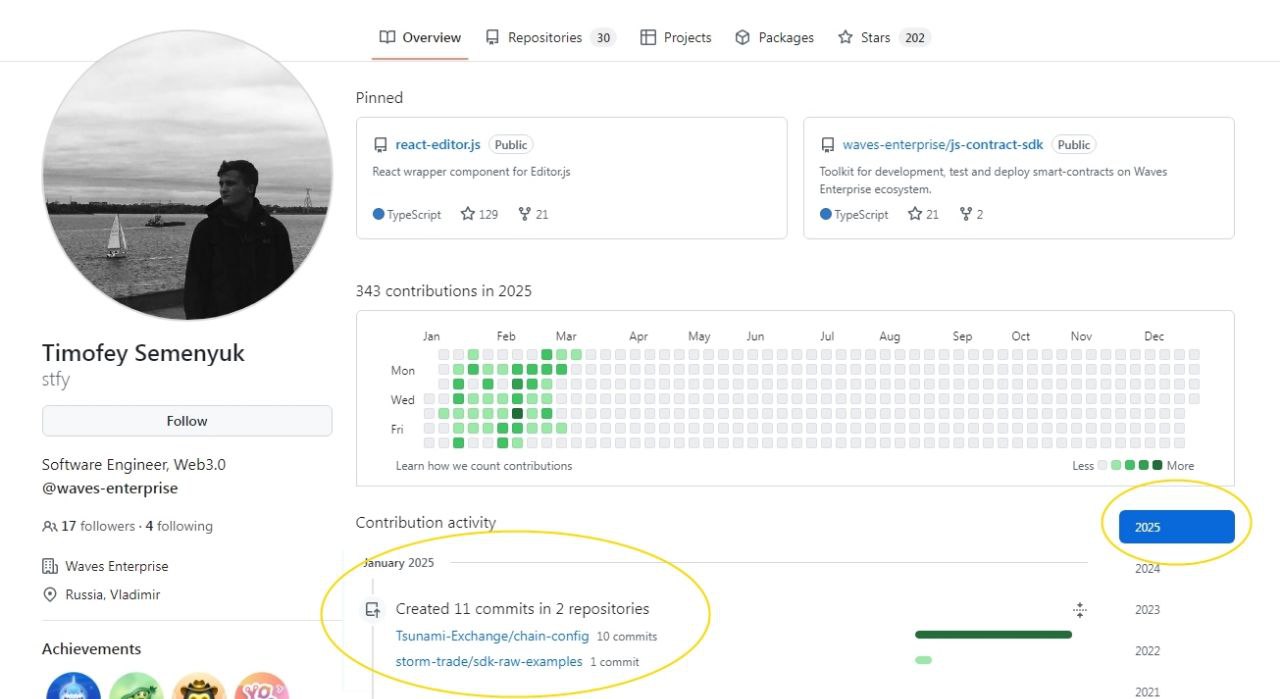The width and height of the screenshot is (1280, 699).
Task: View the 4 following list
Action: click(x=179, y=526)
